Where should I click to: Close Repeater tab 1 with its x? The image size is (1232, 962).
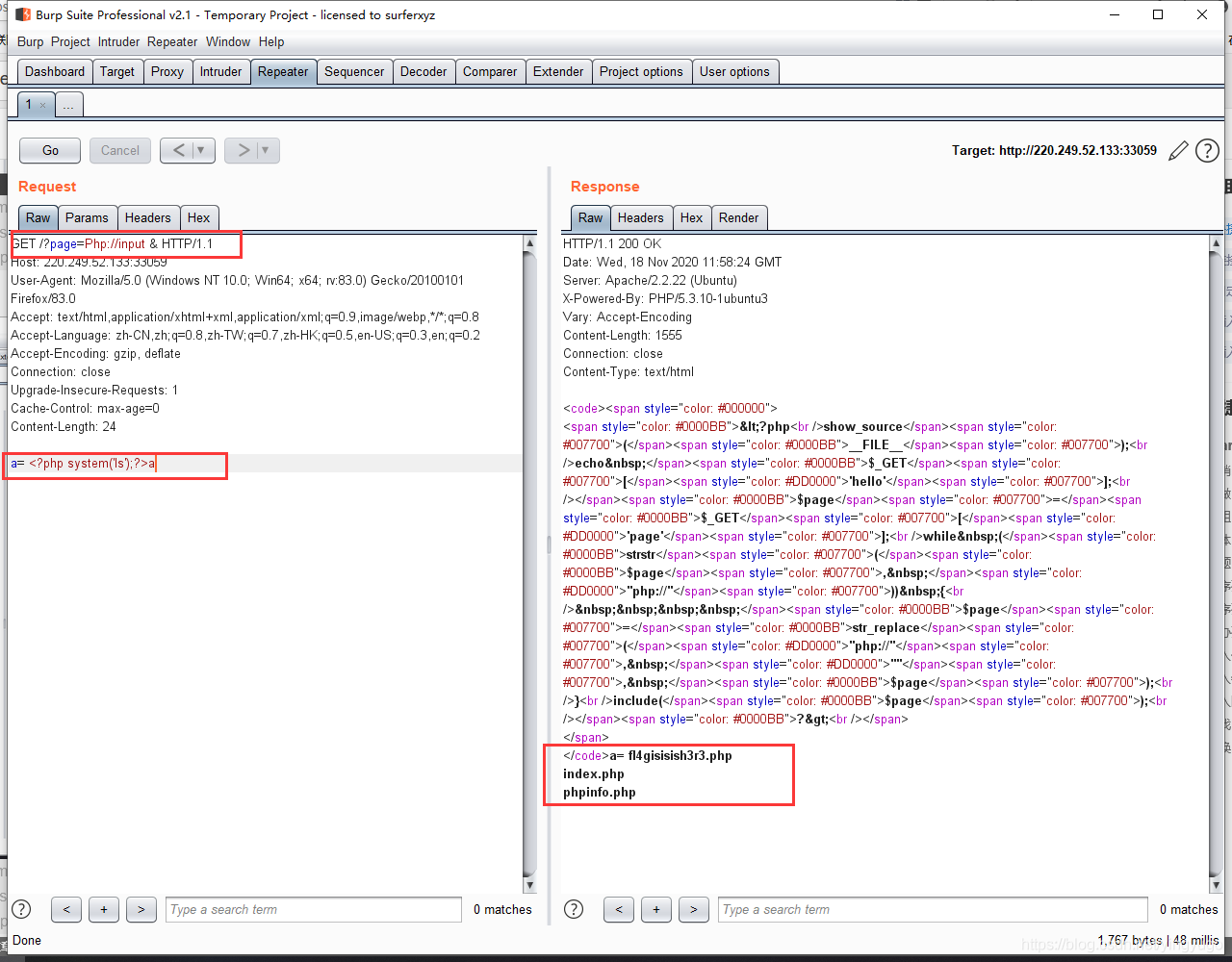[42, 105]
